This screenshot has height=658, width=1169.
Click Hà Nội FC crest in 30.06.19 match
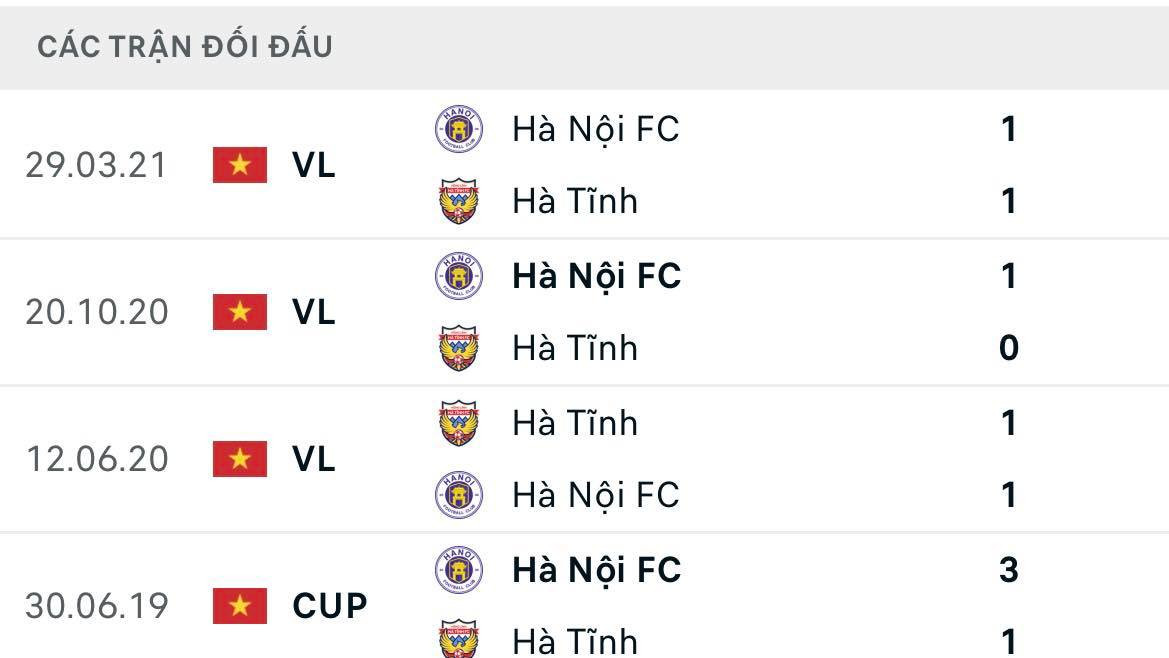(459, 570)
